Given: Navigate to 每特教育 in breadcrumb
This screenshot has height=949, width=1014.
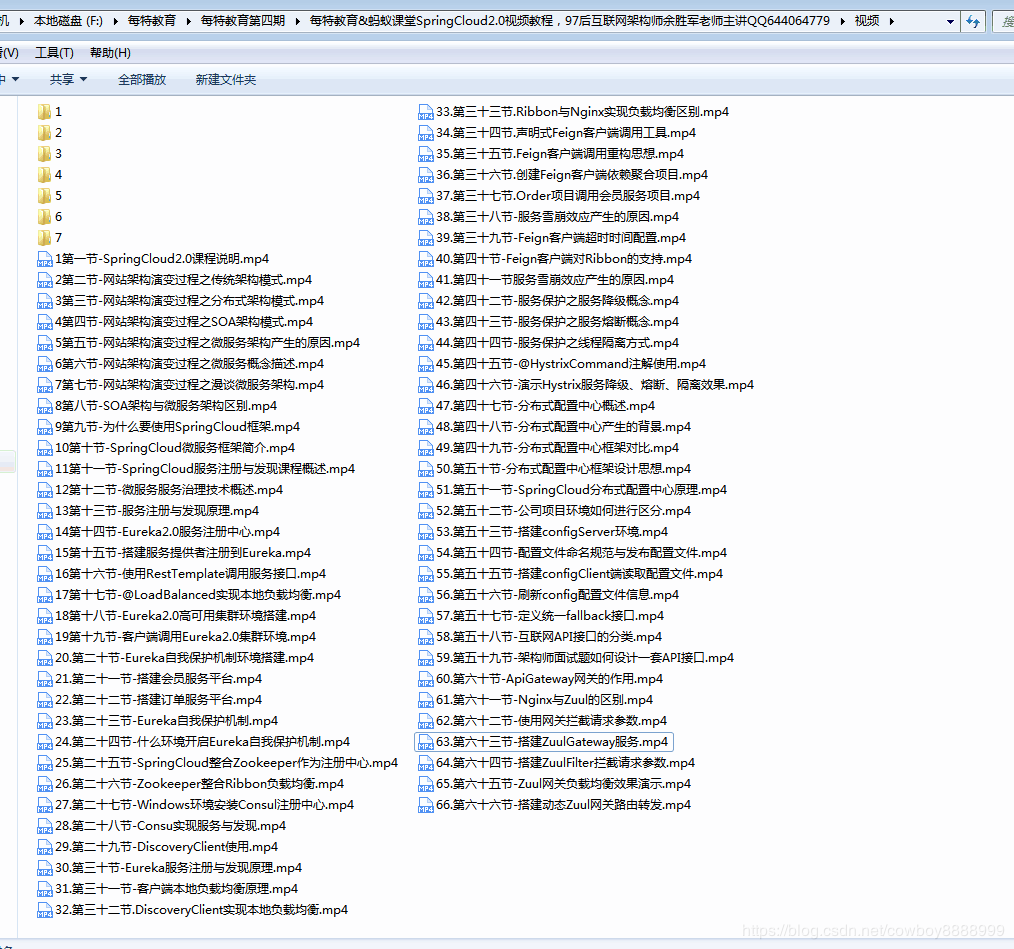Looking at the screenshot, I should coord(152,21).
